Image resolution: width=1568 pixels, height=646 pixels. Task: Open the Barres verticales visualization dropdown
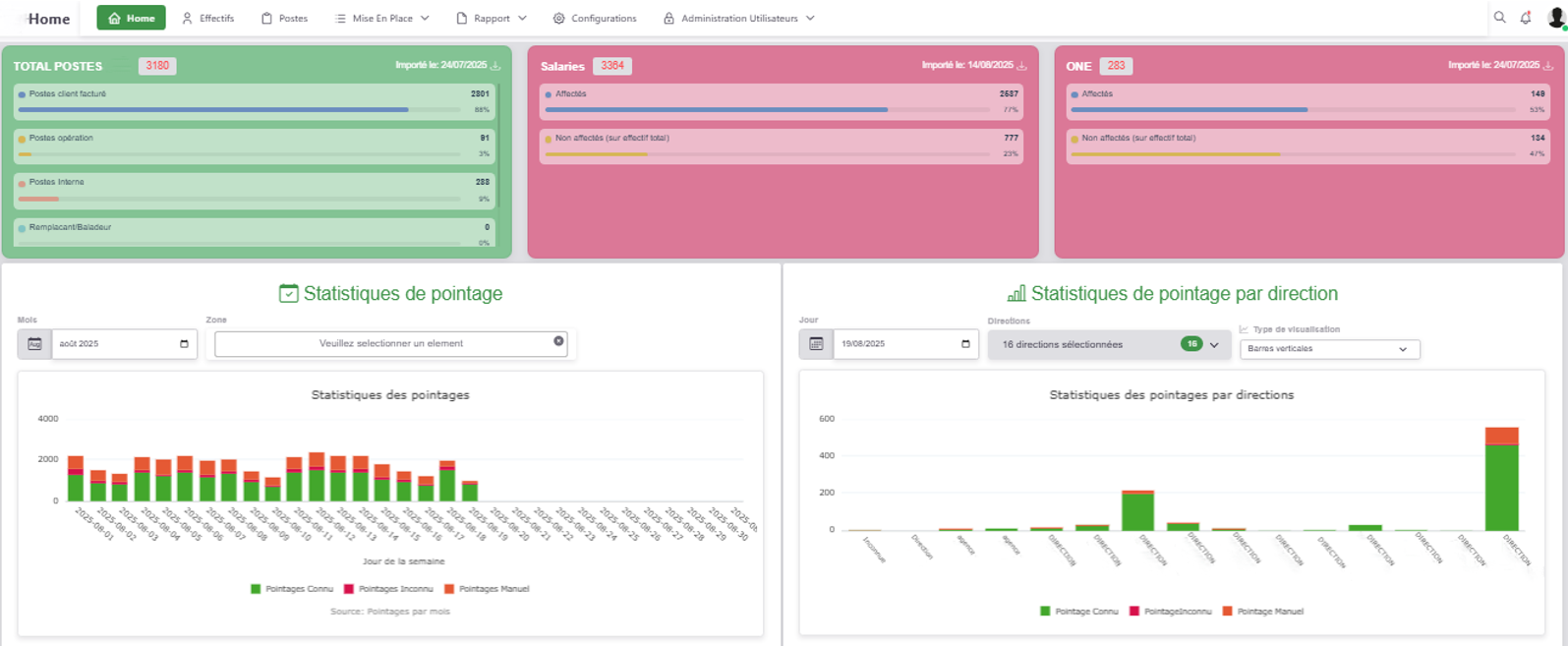tap(1328, 349)
